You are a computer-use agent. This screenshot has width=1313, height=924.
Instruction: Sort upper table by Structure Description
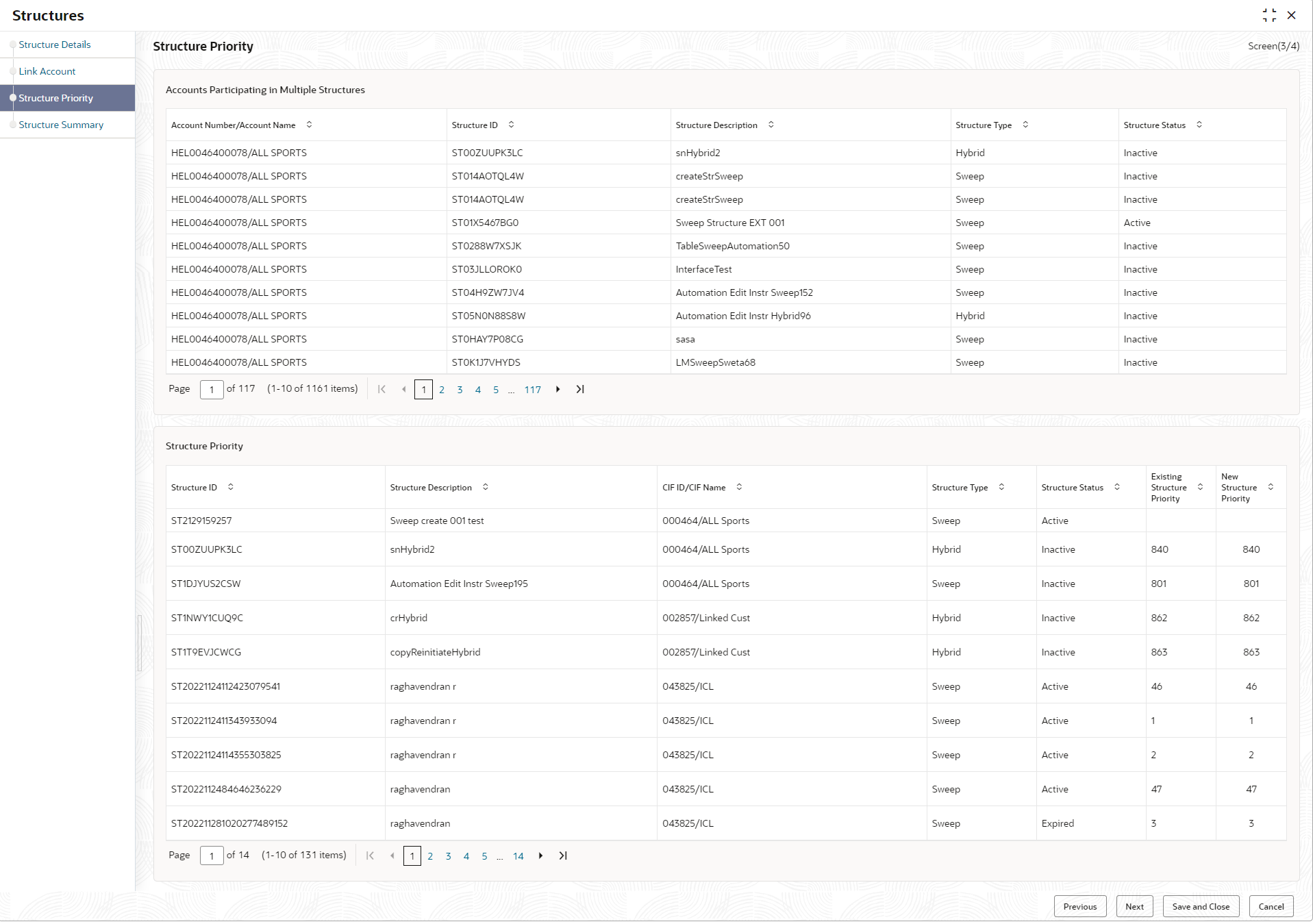771,125
